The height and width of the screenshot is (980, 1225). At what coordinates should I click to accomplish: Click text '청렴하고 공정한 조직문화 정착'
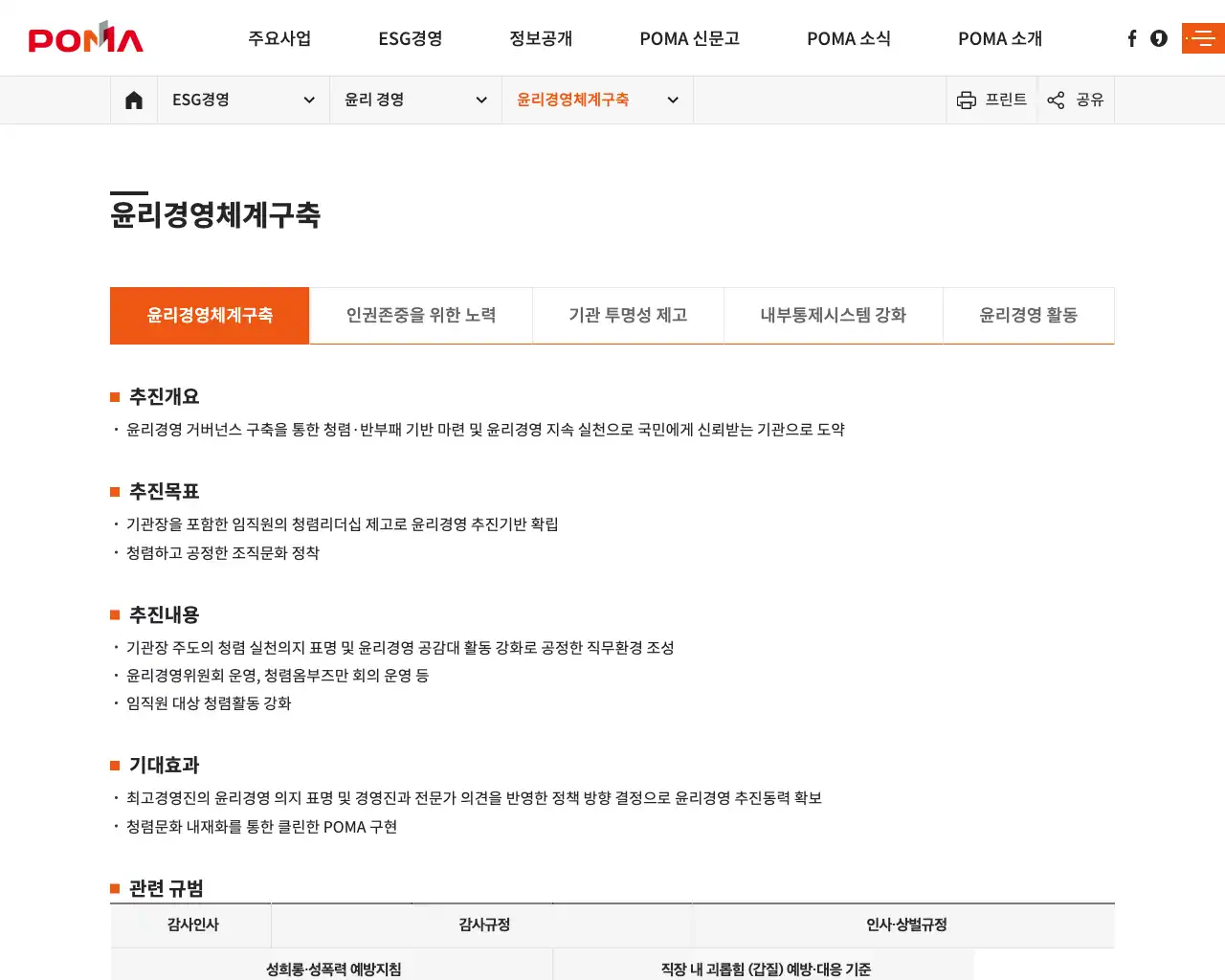tap(223, 552)
